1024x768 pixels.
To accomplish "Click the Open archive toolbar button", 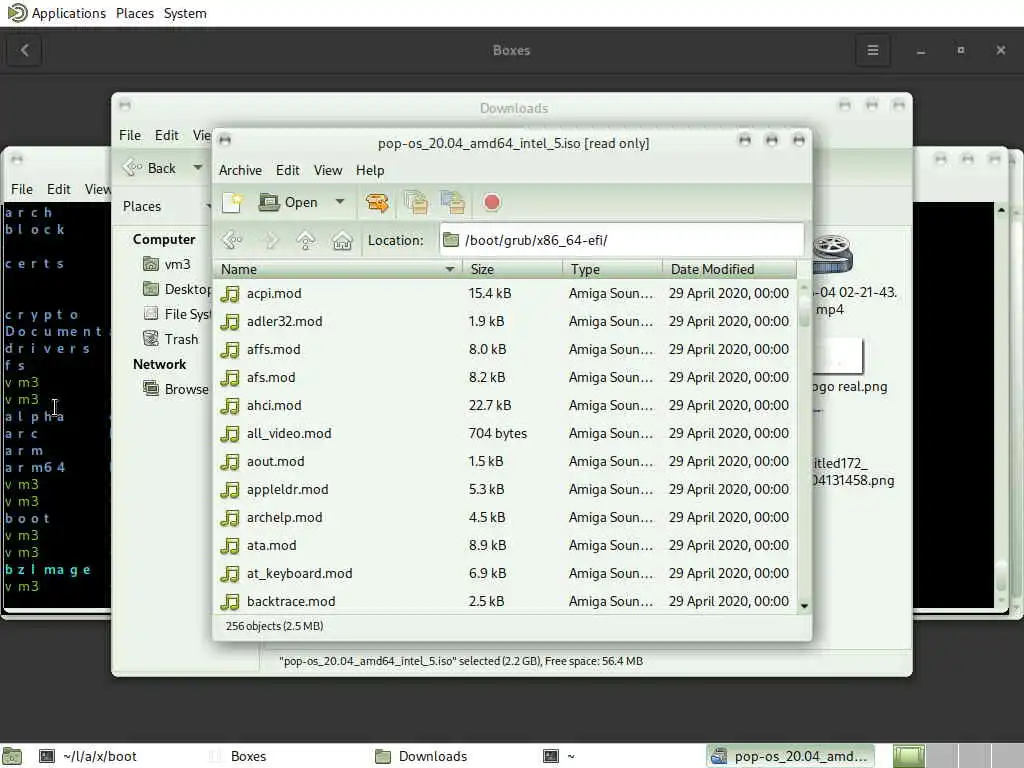I will click(x=288, y=203).
